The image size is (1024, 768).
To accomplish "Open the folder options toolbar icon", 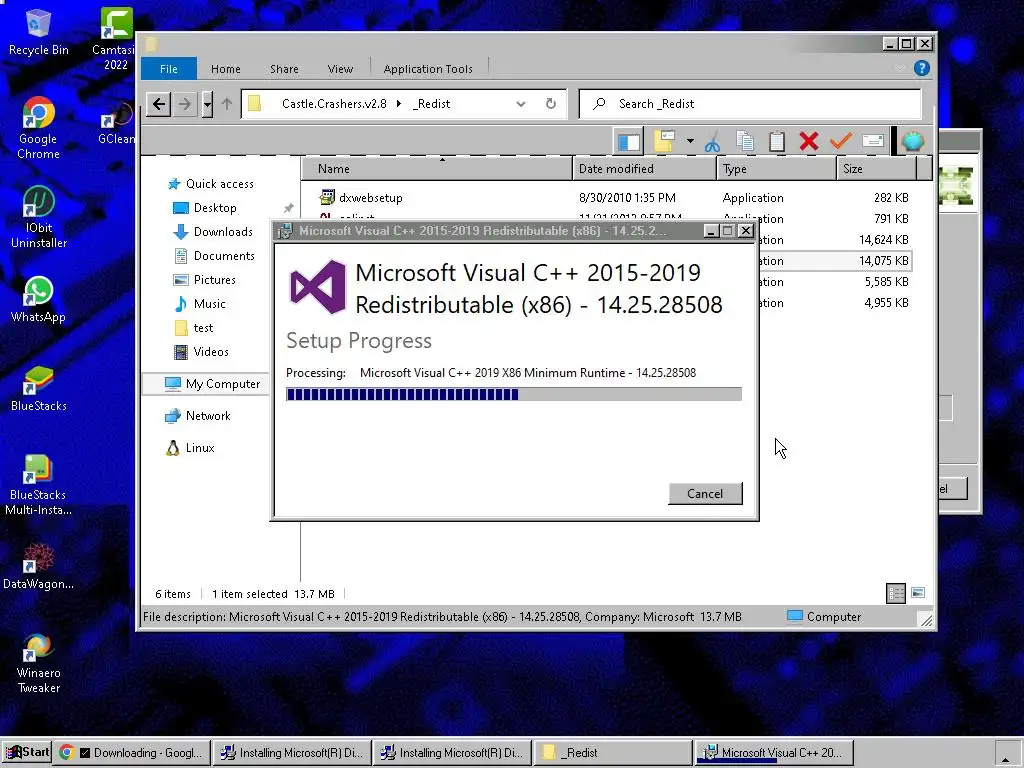I will [664, 142].
